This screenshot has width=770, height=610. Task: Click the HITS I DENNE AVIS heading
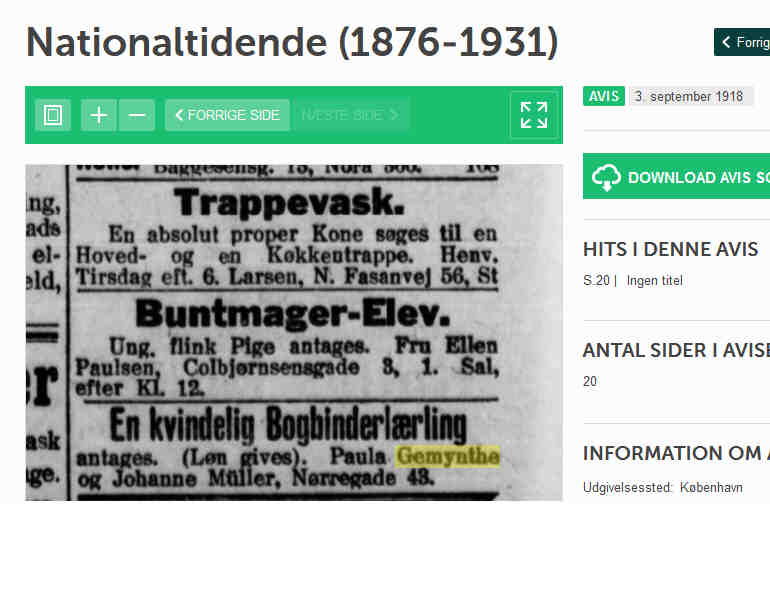[670, 250]
